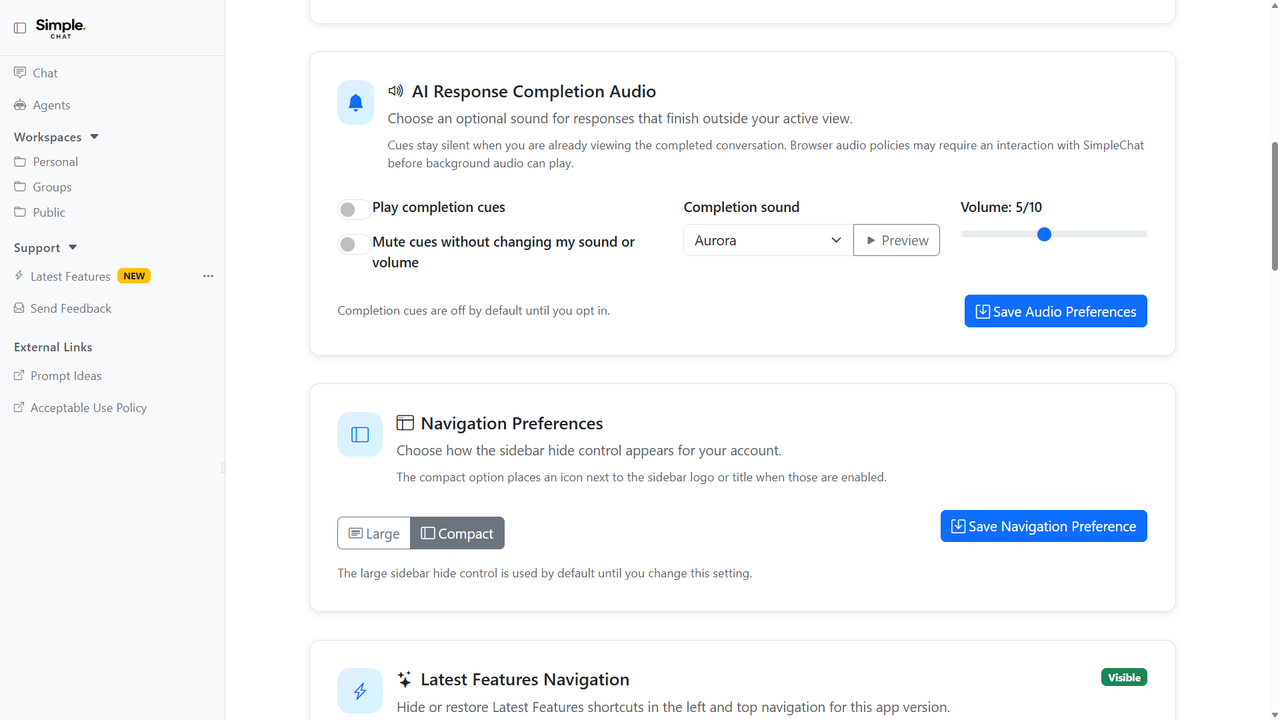Click the 'Completion sound' label
The width and height of the screenshot is (1280, 720).
[742, 207]
